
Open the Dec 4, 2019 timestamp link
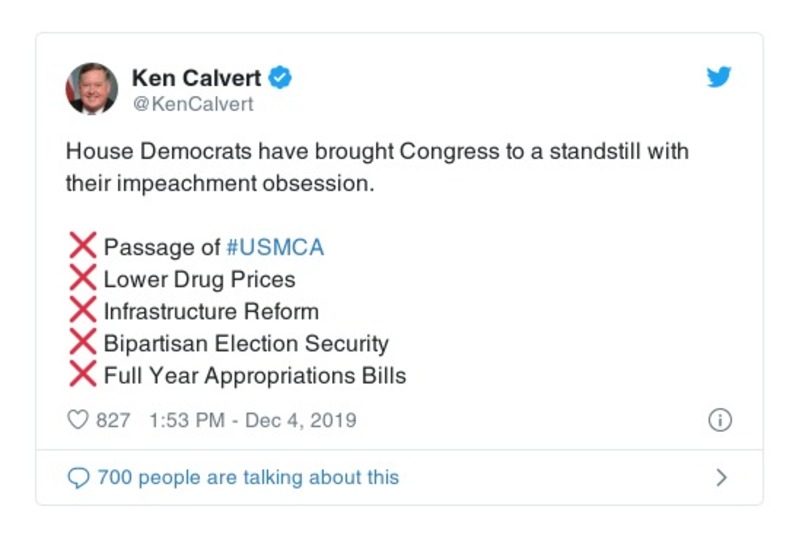[252, 420]
